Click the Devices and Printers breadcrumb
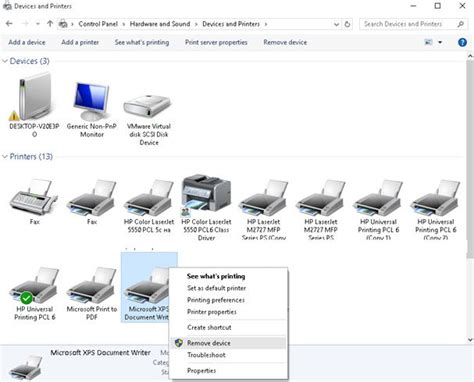474x382 pixels. point(231,24)
